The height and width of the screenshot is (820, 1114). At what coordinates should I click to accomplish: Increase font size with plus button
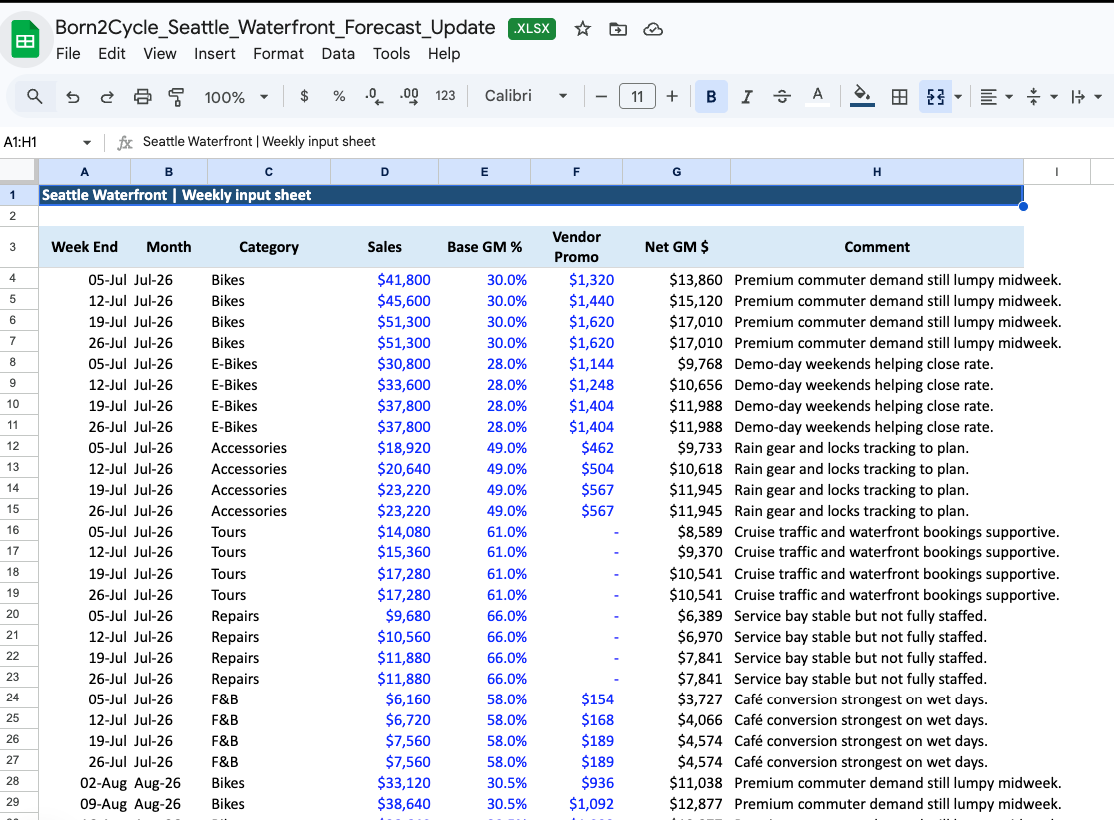(x=672, y=96)
